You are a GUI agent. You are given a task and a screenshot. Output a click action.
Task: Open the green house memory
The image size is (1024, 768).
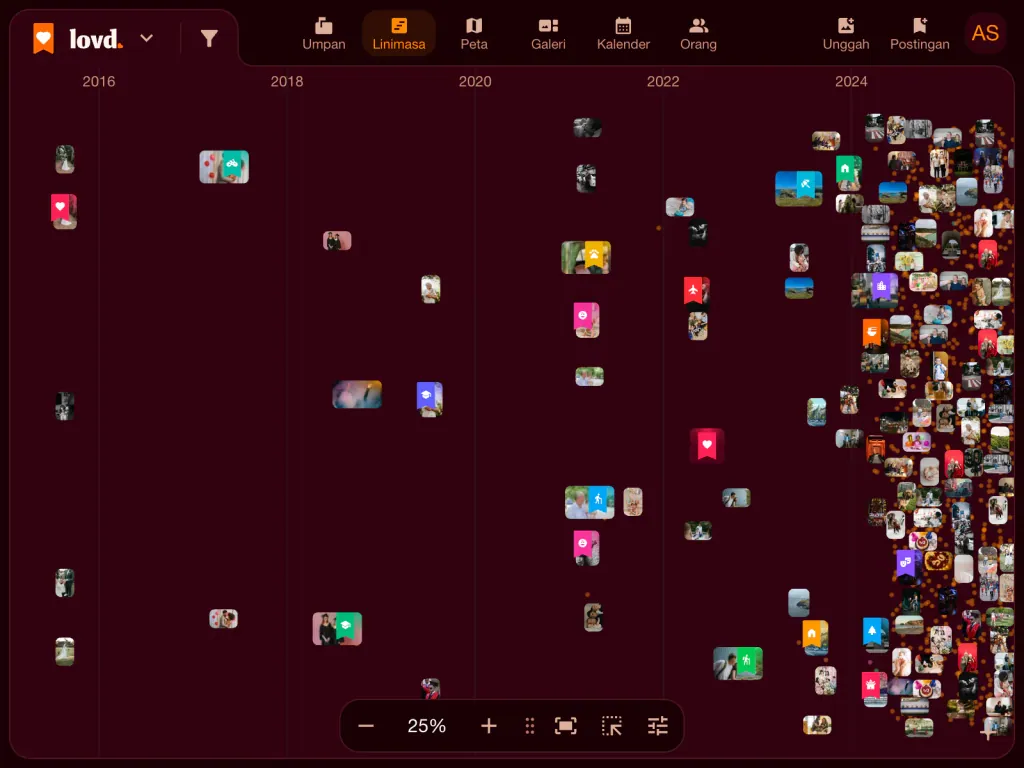tap(848, 172)
